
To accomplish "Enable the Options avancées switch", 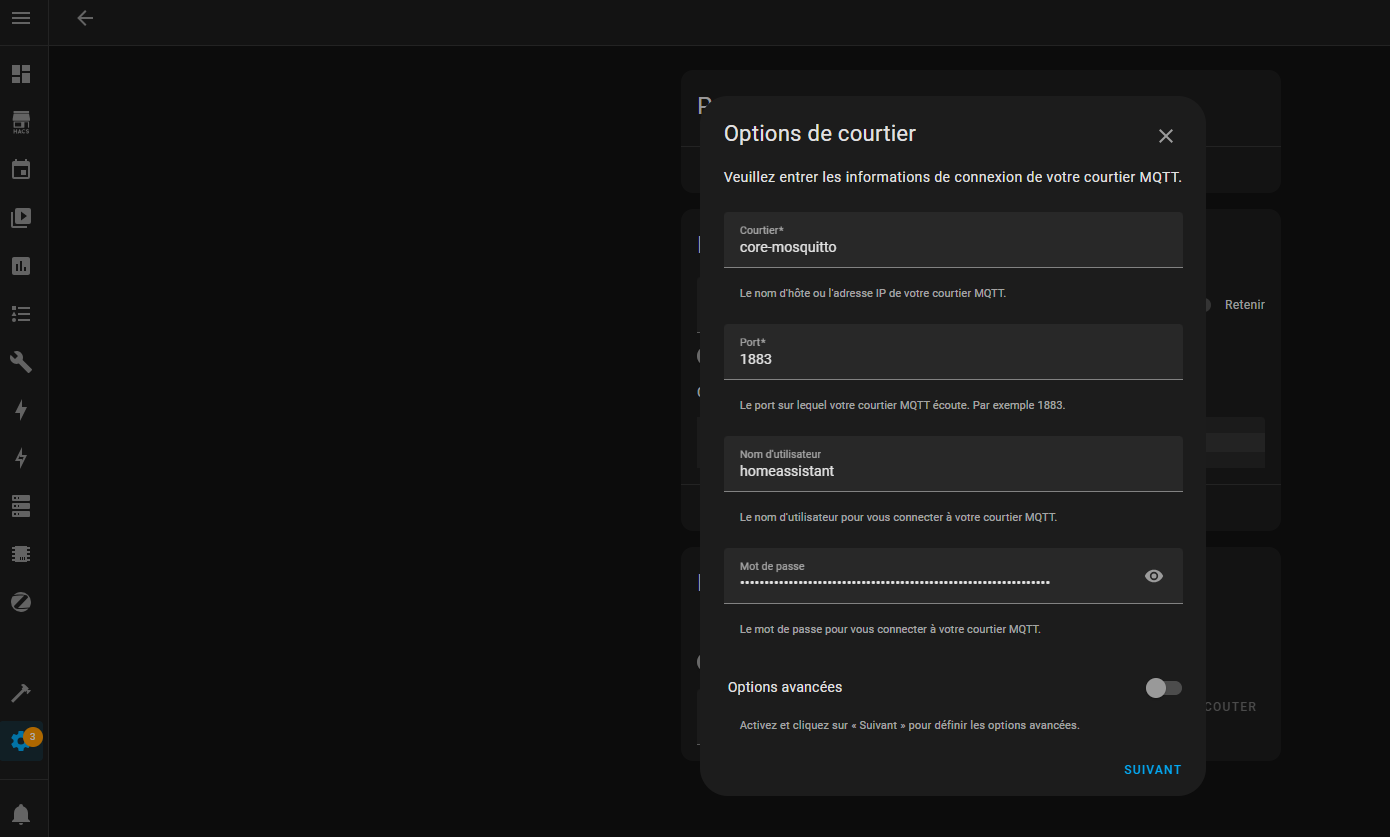I will click(x=1164, y=688).
